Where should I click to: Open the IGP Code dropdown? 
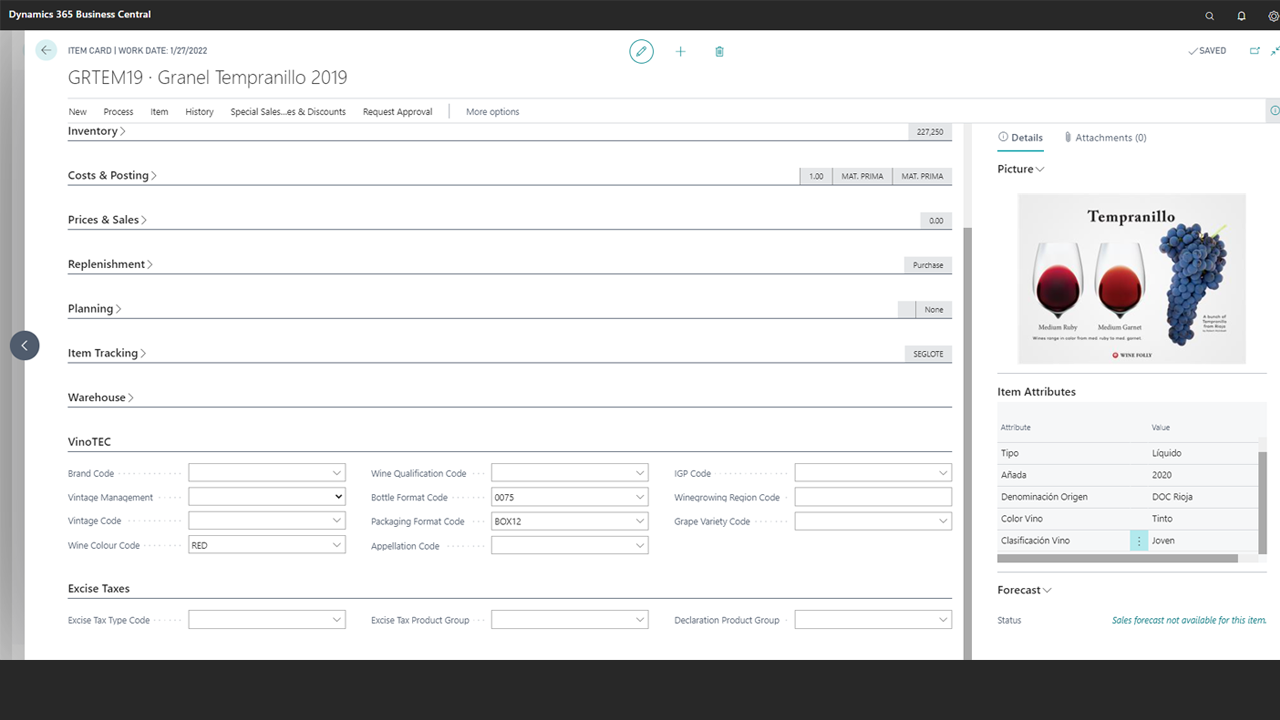pyautogui.click(x=942, y=473)
